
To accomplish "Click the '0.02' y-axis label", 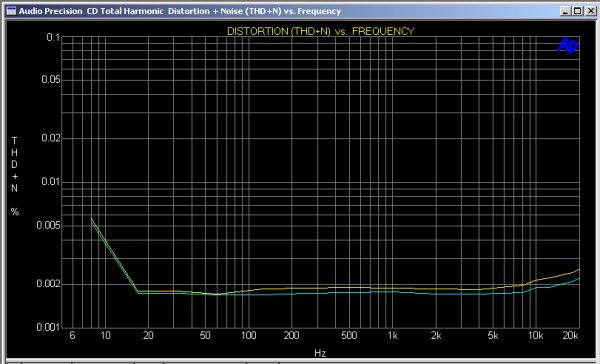I will 51,138.
